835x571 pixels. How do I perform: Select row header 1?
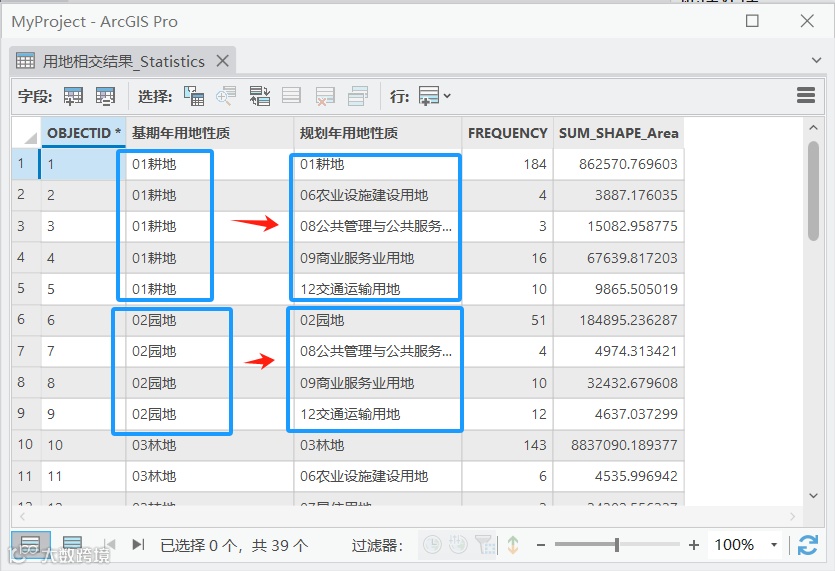26,164
